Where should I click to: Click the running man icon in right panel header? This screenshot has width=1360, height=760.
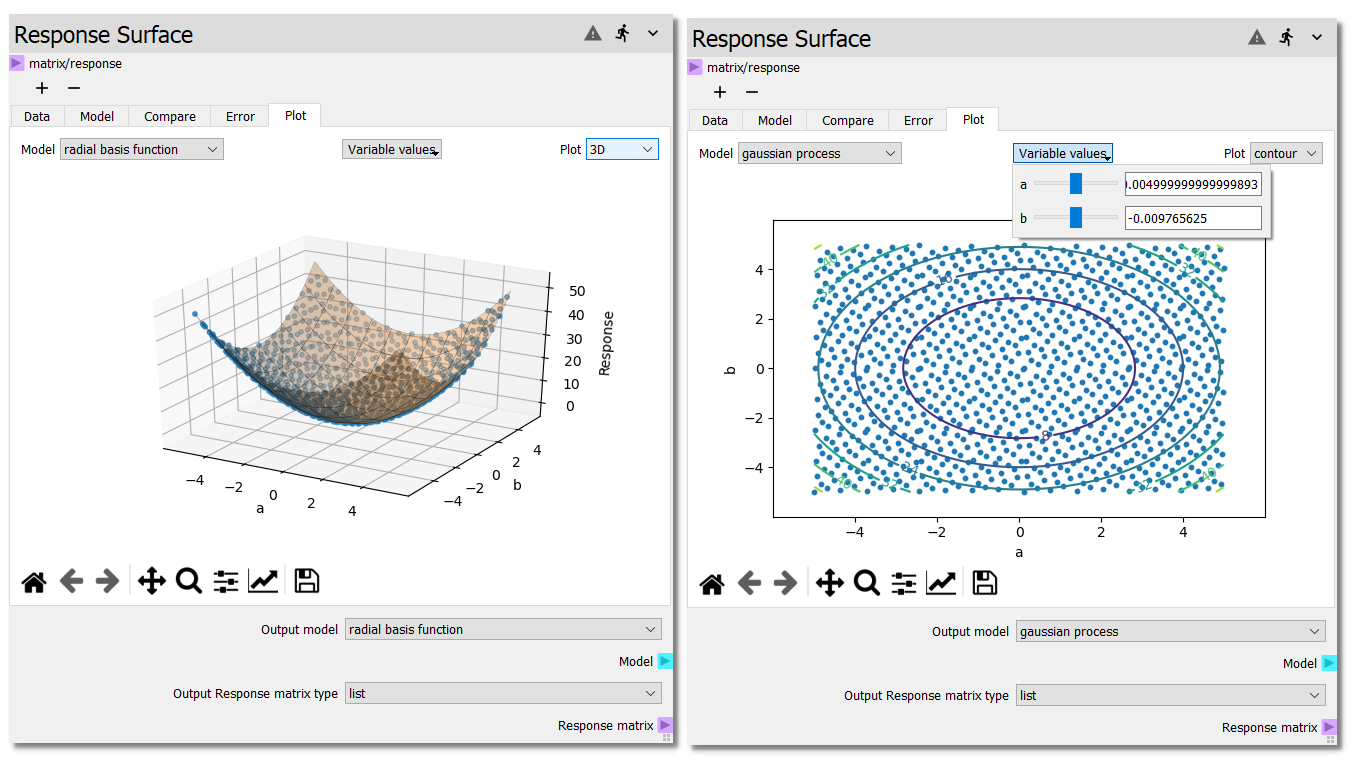point(1286,37)
